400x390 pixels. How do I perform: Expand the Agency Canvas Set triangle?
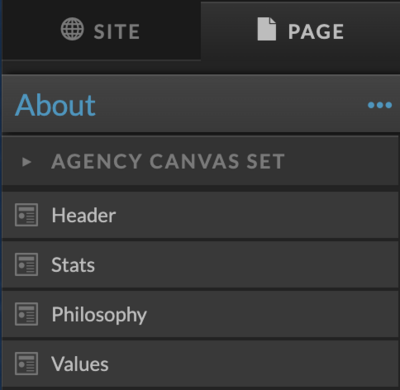[27, 162]
